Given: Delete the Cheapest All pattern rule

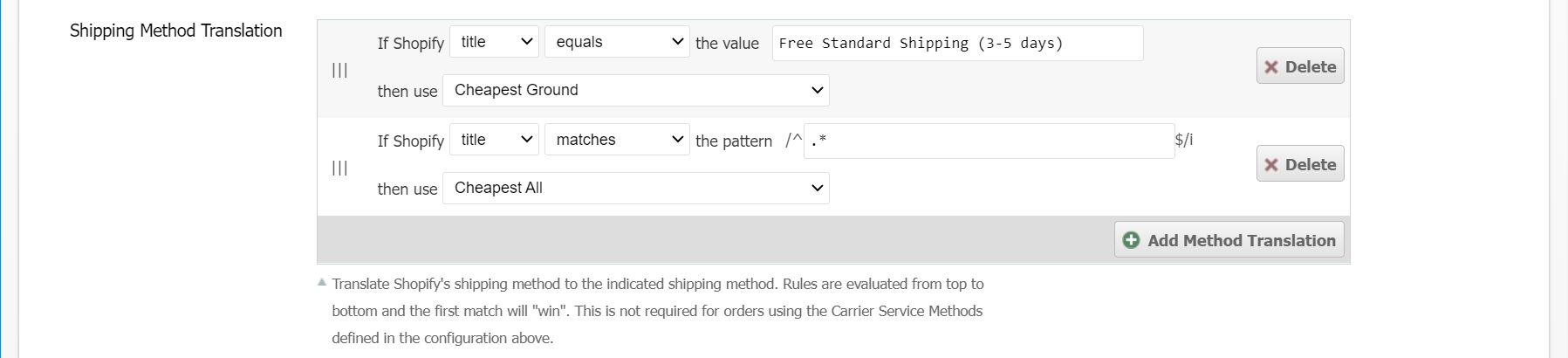Looking at the screenshot, I should point(1299,164).
